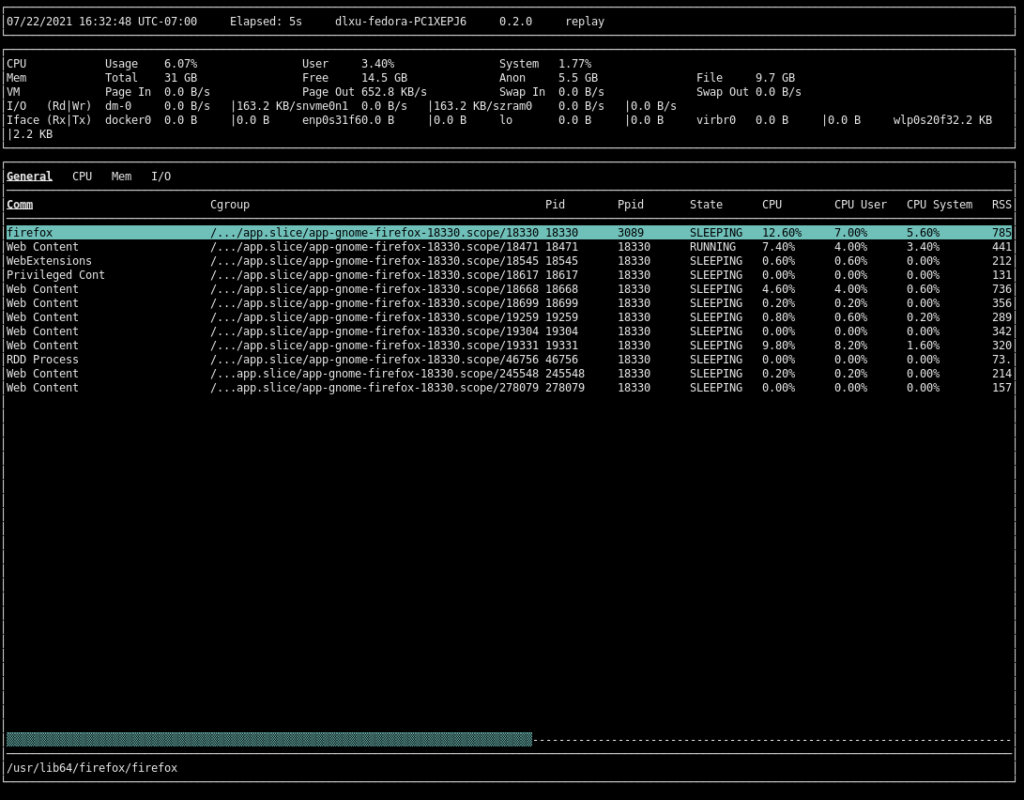Image resolution: width=1024 pixels, height=800 pixels.
Task: Sort by the CPU System column header
Action: coord(939,204)
